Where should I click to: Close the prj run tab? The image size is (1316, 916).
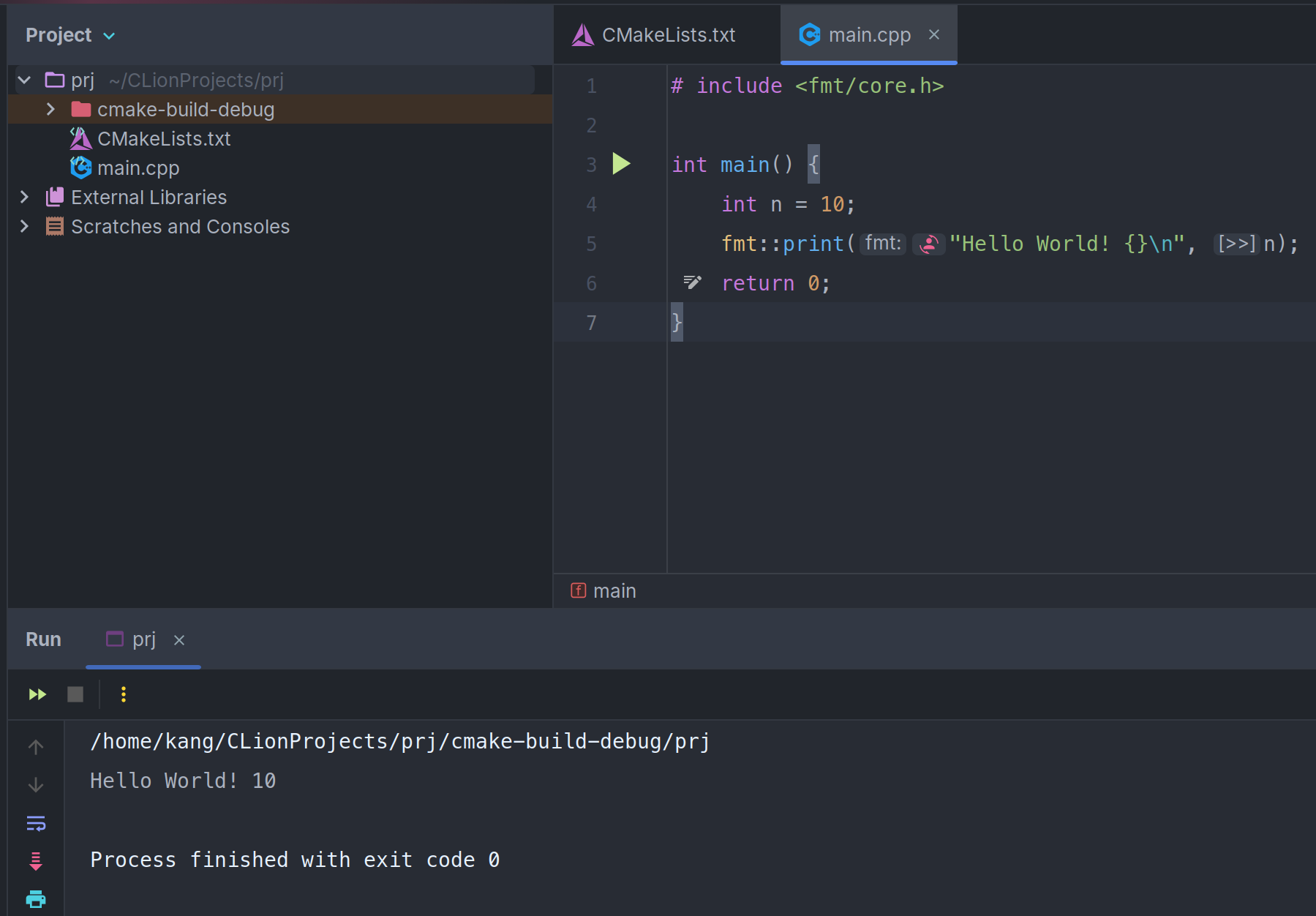coord(179,640)
